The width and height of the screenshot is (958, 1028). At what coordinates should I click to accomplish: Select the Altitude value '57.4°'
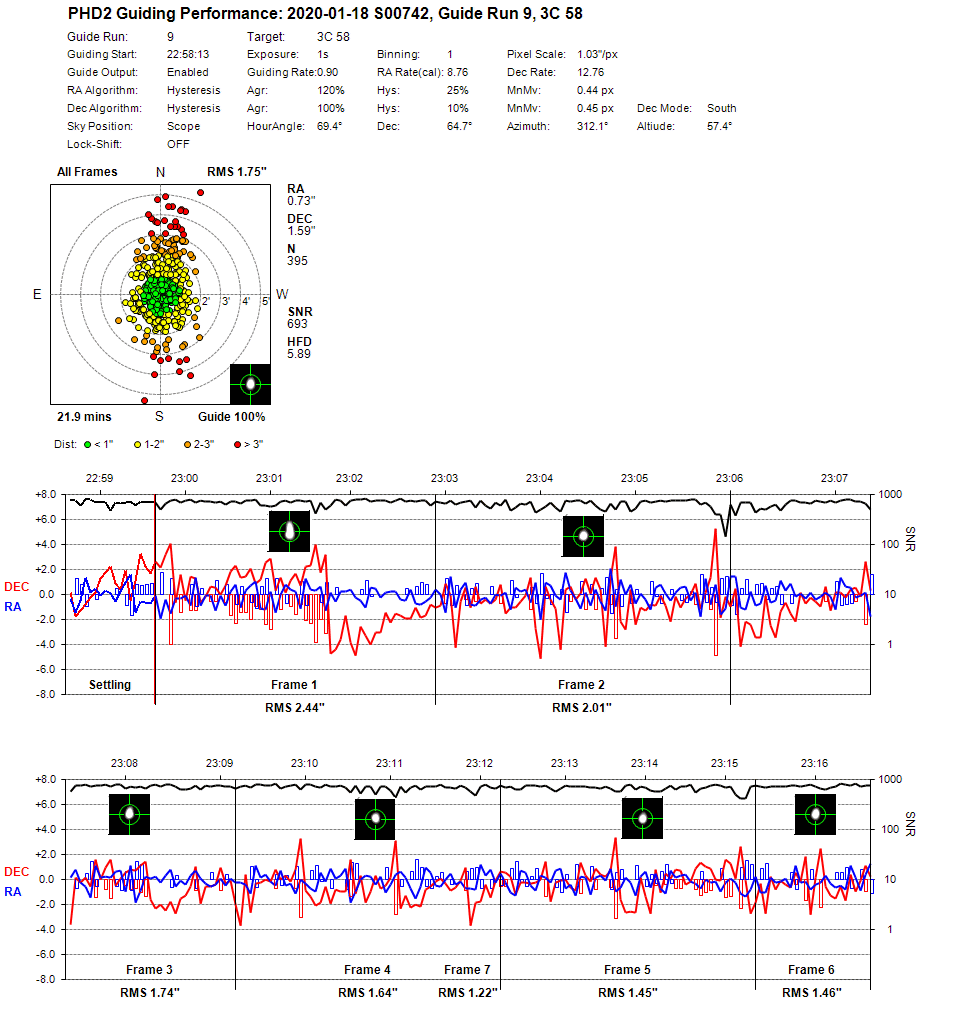pos(719,127)
